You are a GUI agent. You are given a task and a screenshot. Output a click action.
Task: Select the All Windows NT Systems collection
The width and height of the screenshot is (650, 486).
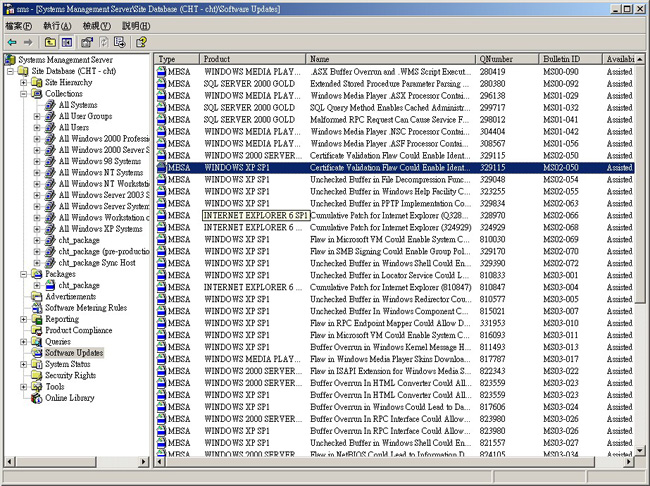coord(101,173)
